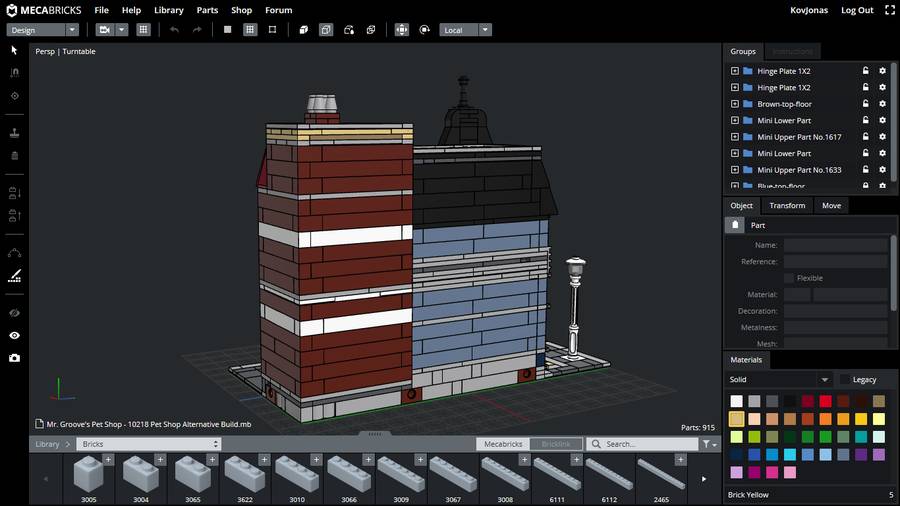The height and width of the screenshot is (506, 900).
Task: Toggle the outlined cube toolbar icon
Action: (326, 30)
